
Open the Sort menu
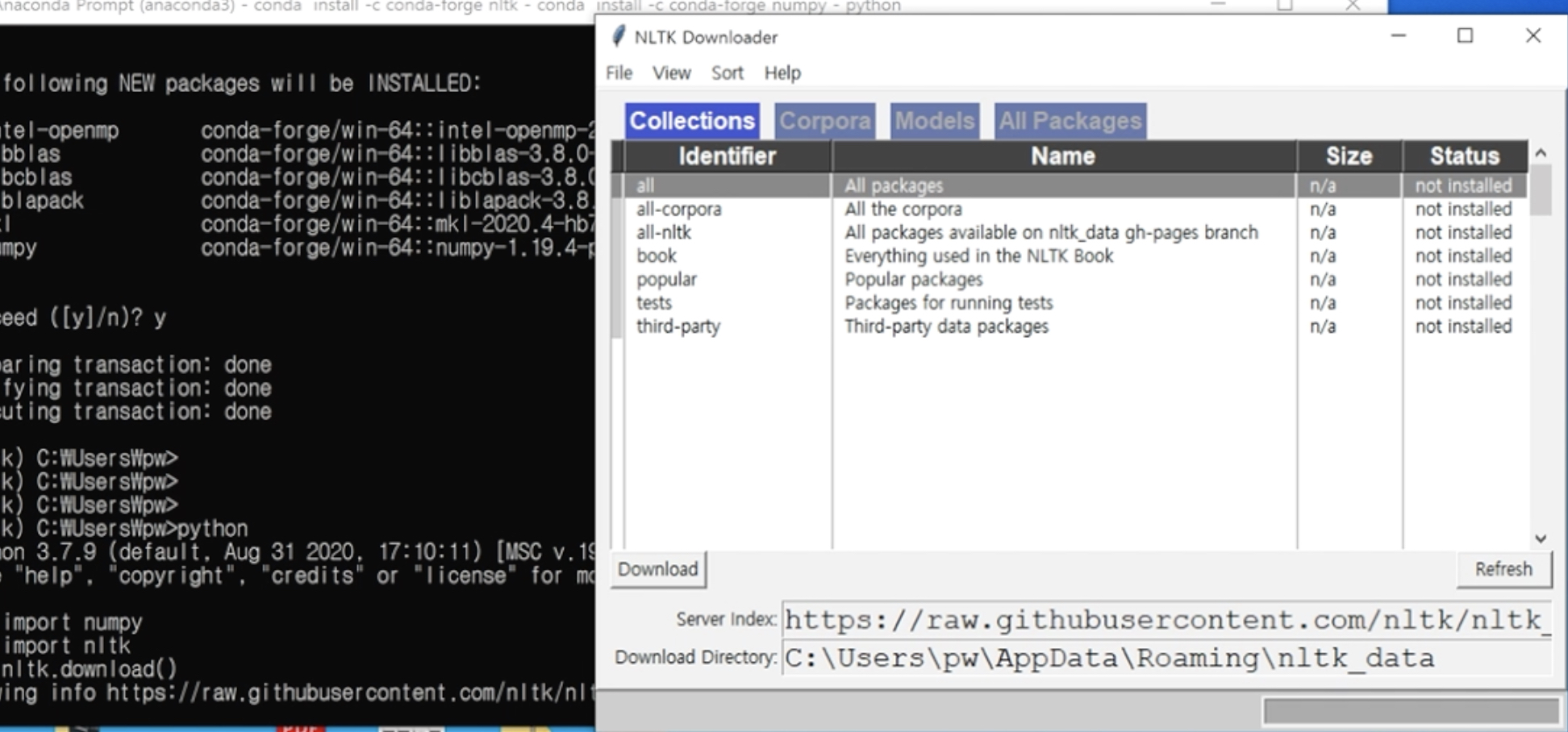pyautogui.click(x=727, y=73)
